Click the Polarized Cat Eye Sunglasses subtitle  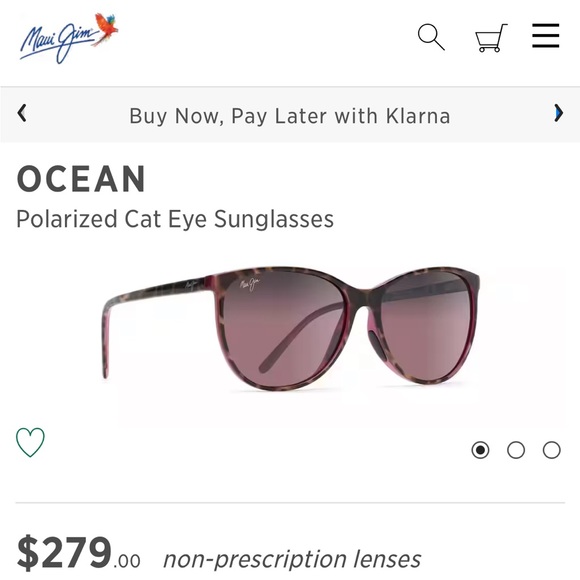175,219
